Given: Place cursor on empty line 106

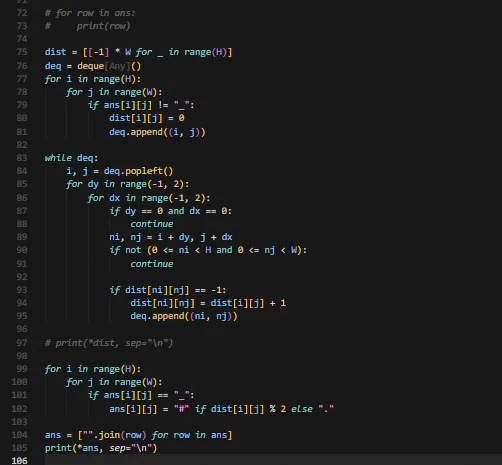Looking at the screenshot, I should click(x=273, y=461).
